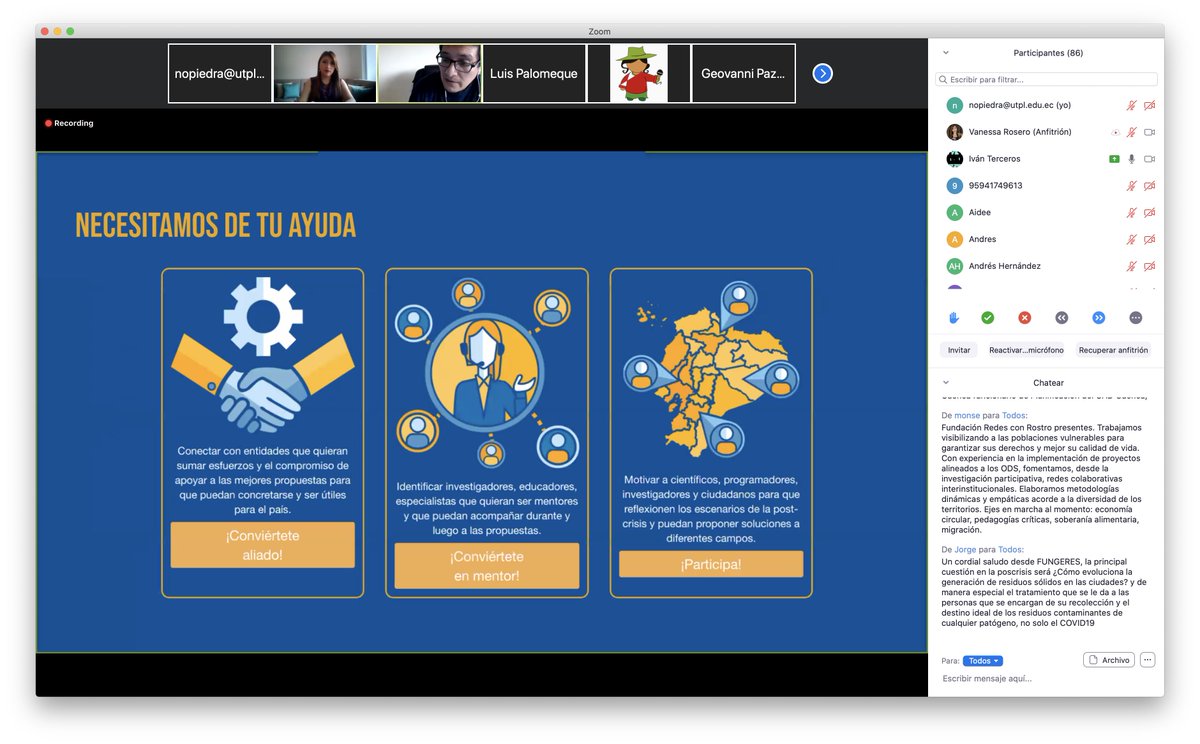Image resolution: width=1200 pixels, height=744 pixels.
Task: Click Iván Terceros' microphone icon
Action: [x=1132, y=159]
